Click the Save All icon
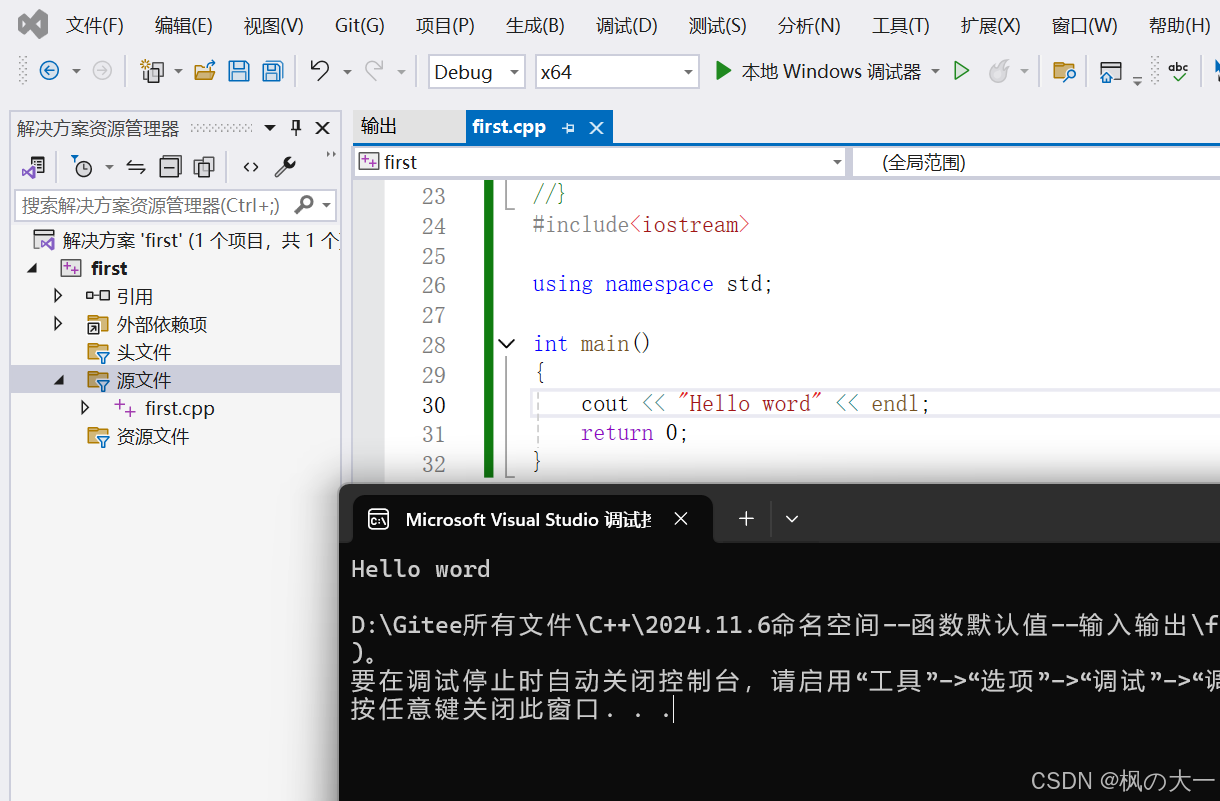 pos(272,71)
